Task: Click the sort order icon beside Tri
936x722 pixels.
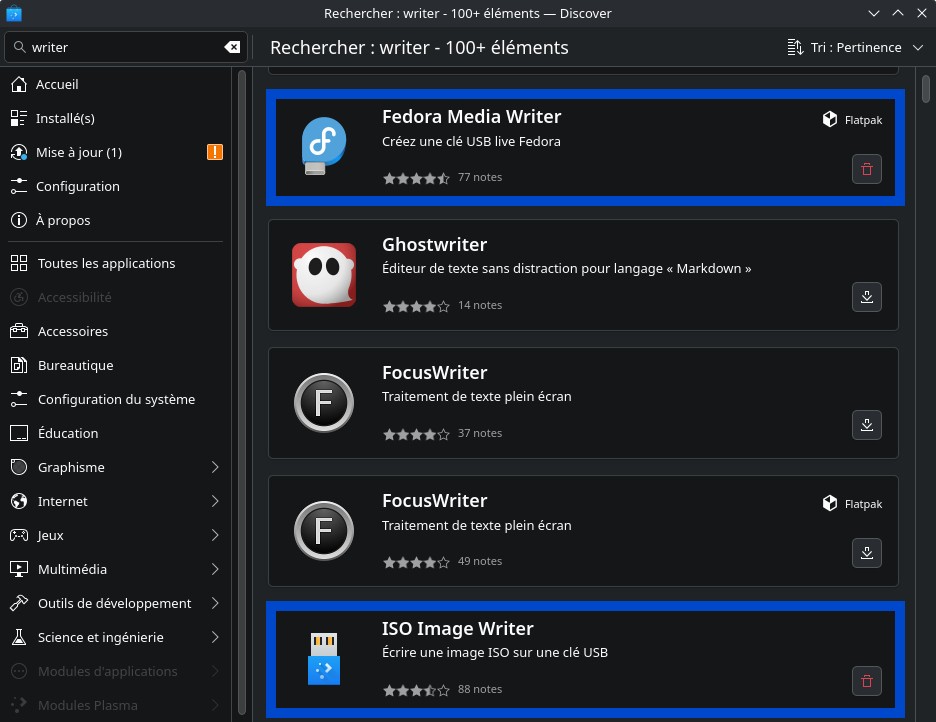Action: [795, 47]
